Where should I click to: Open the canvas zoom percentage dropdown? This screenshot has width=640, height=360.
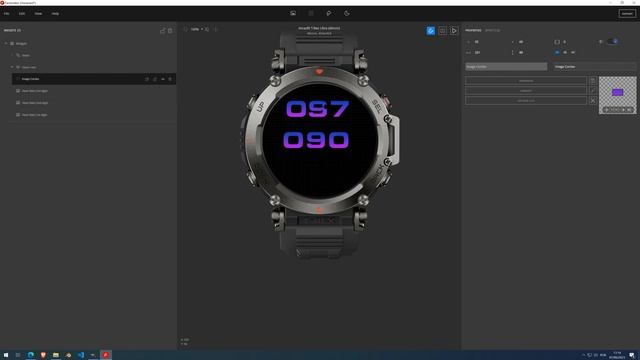click(x=197, y=29)
